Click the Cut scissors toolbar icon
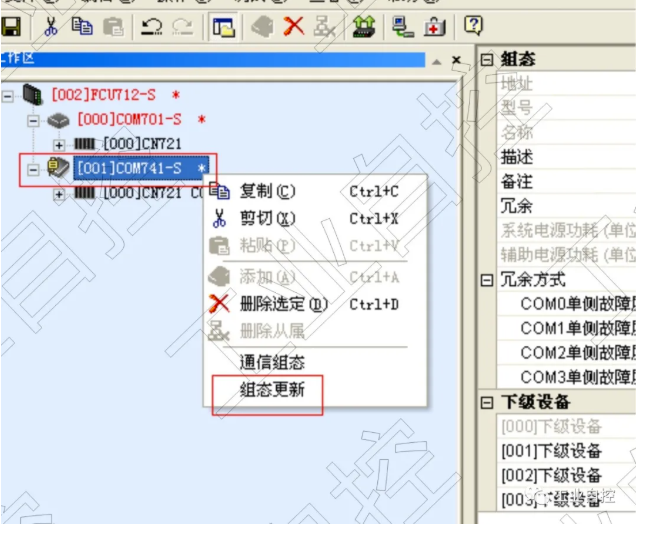Viewport: 651px width, 535px height. [x=50, y=26]
